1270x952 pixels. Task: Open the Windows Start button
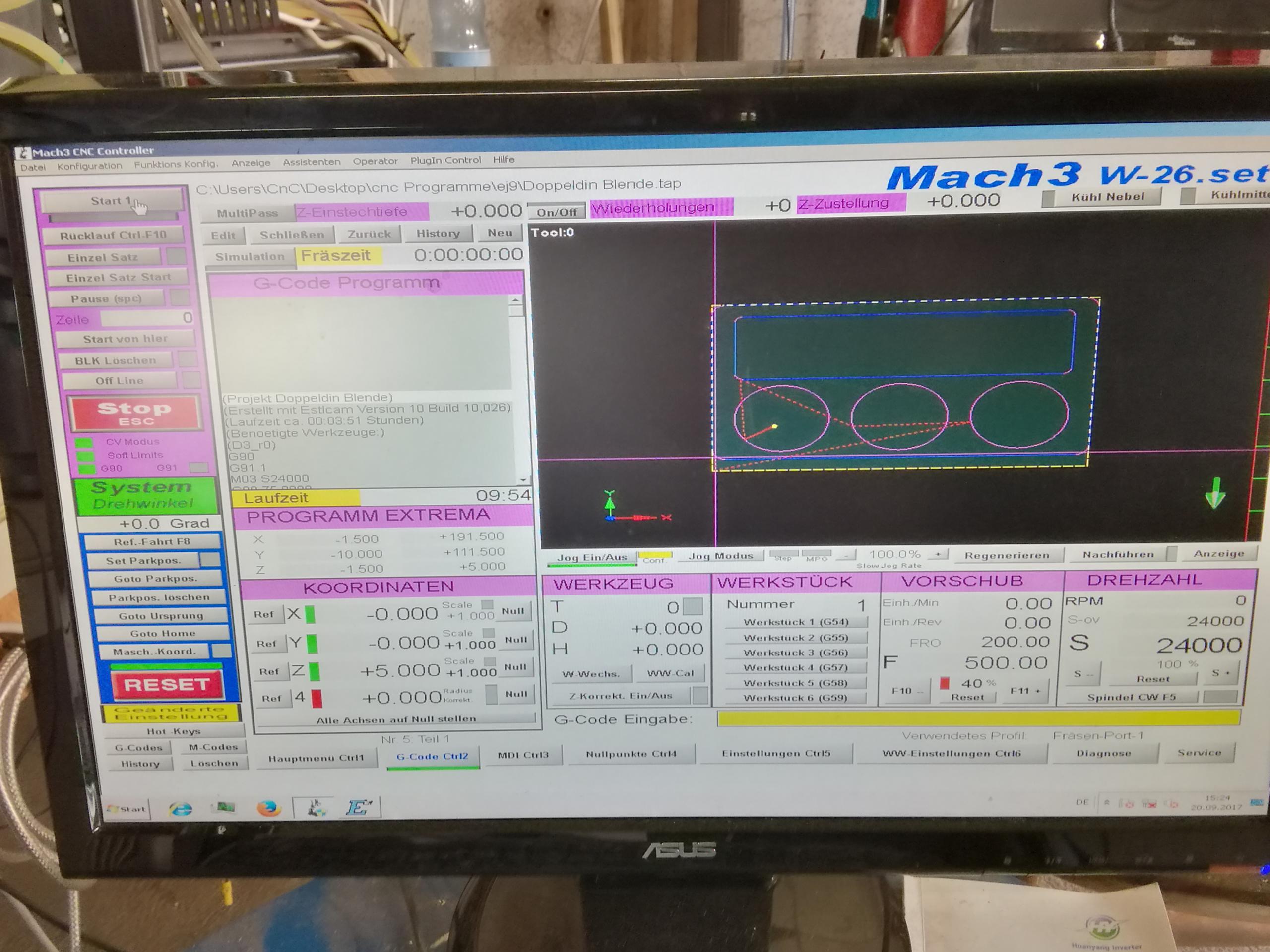[x=127, y=809]
